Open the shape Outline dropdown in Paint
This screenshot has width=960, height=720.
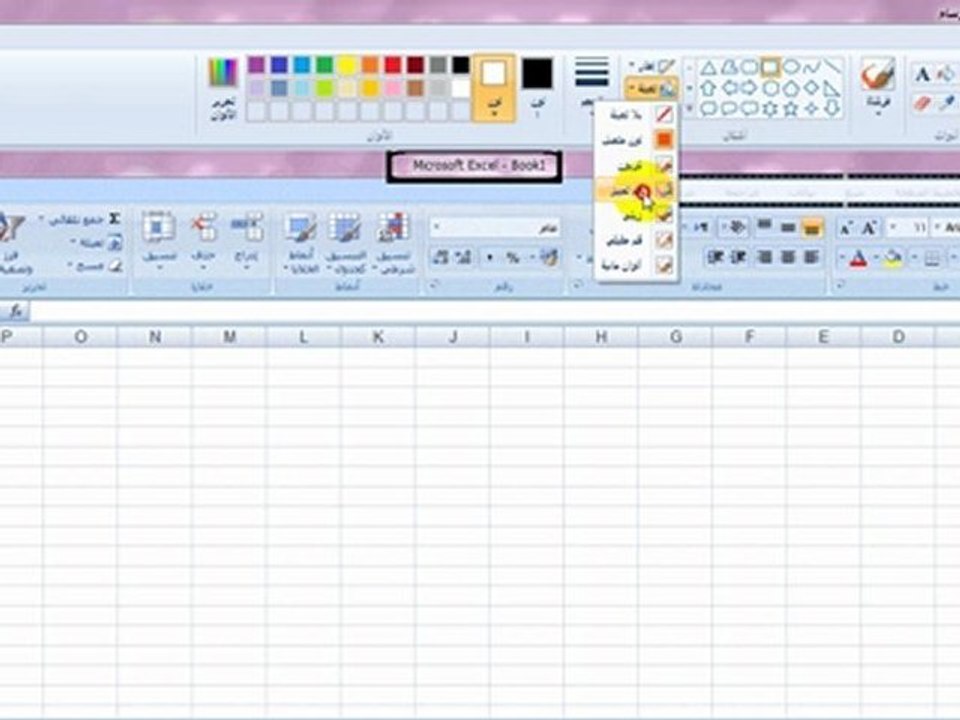point(652,66)
